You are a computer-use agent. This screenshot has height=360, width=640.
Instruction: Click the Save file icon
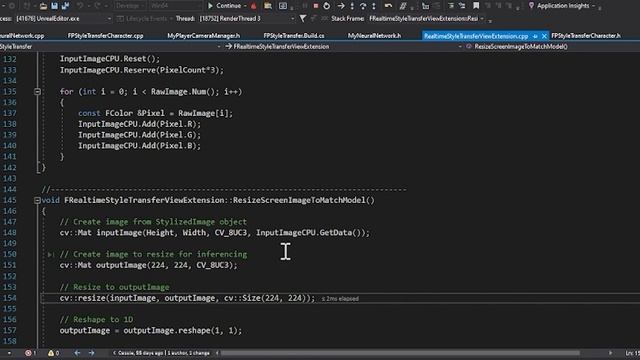click(x=54, y=6)
